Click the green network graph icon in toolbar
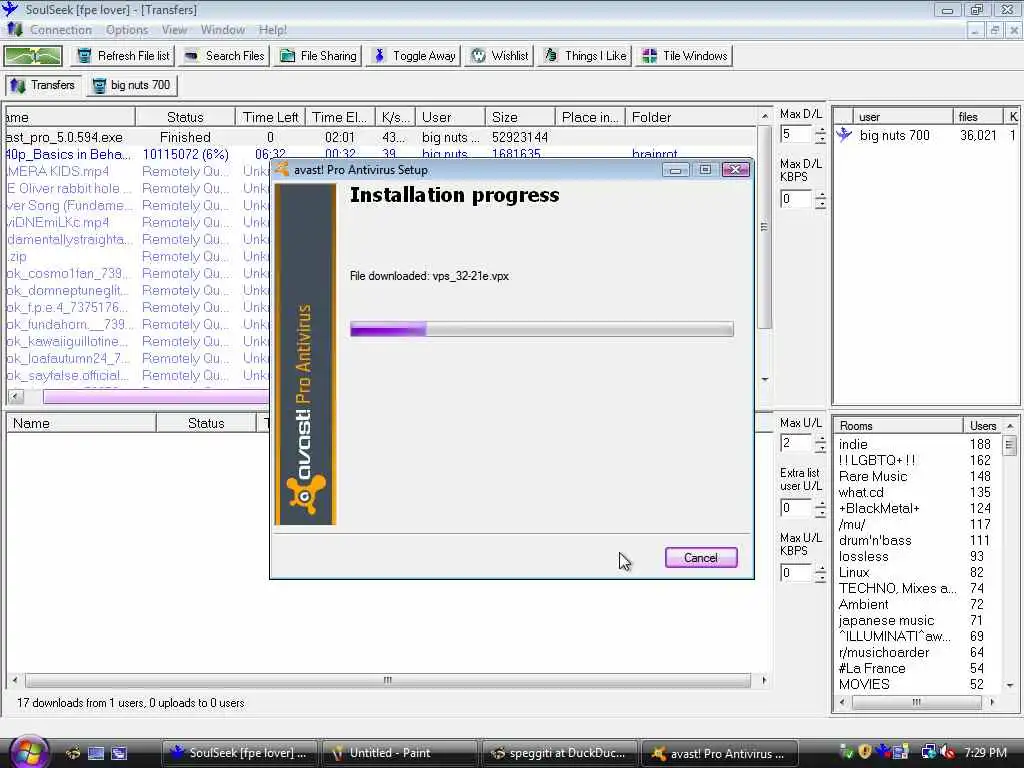1024x768 pixels. click(x=33, y=56)
